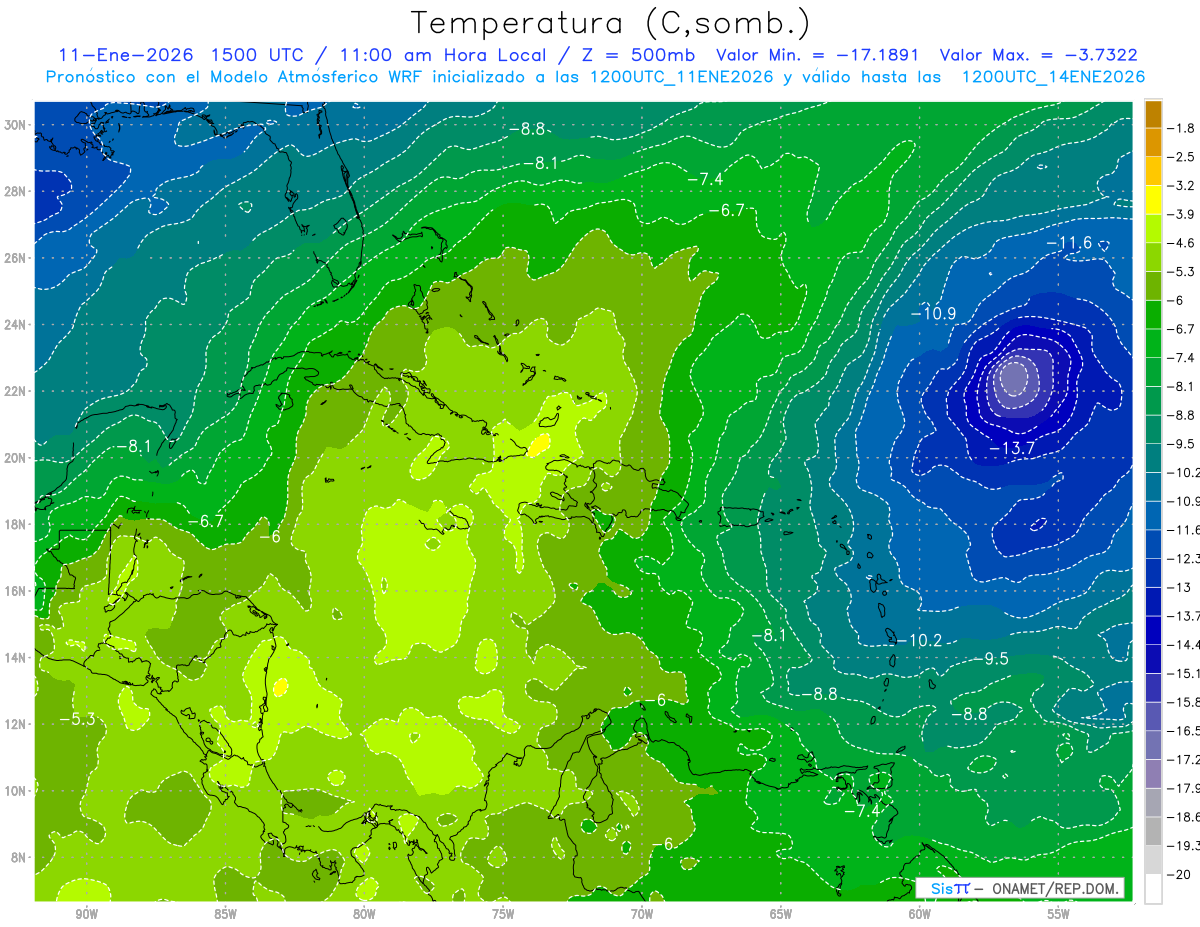The width and height of the screenshot is (1200, 927).
Task: Click the 8N latitude axis label
Action: pos(20,856)
